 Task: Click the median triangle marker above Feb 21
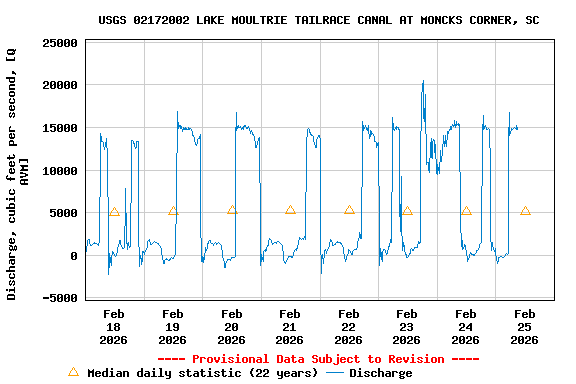(290, 210)
